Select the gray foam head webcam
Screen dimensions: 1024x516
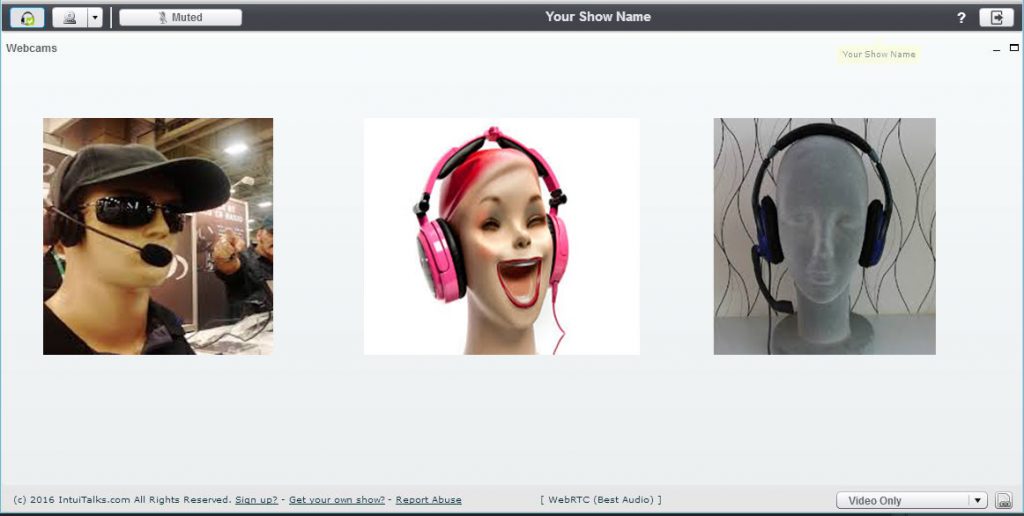pos(824,236)
